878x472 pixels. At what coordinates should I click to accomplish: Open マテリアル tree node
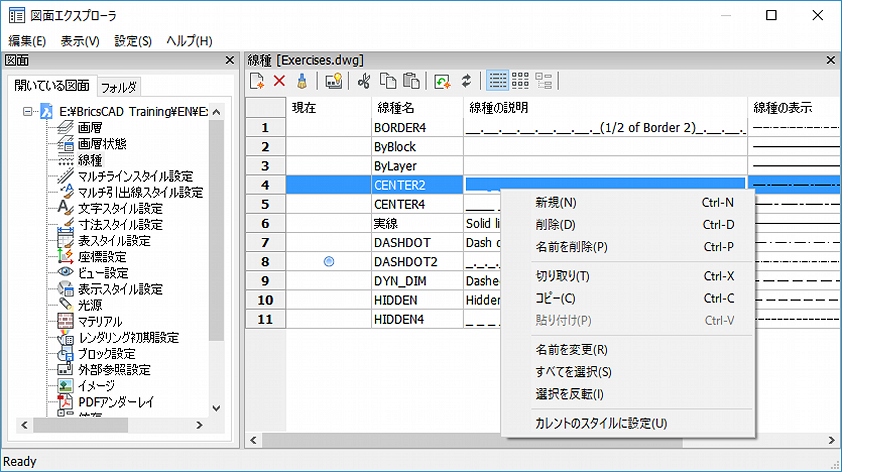[x=100, y=322]
